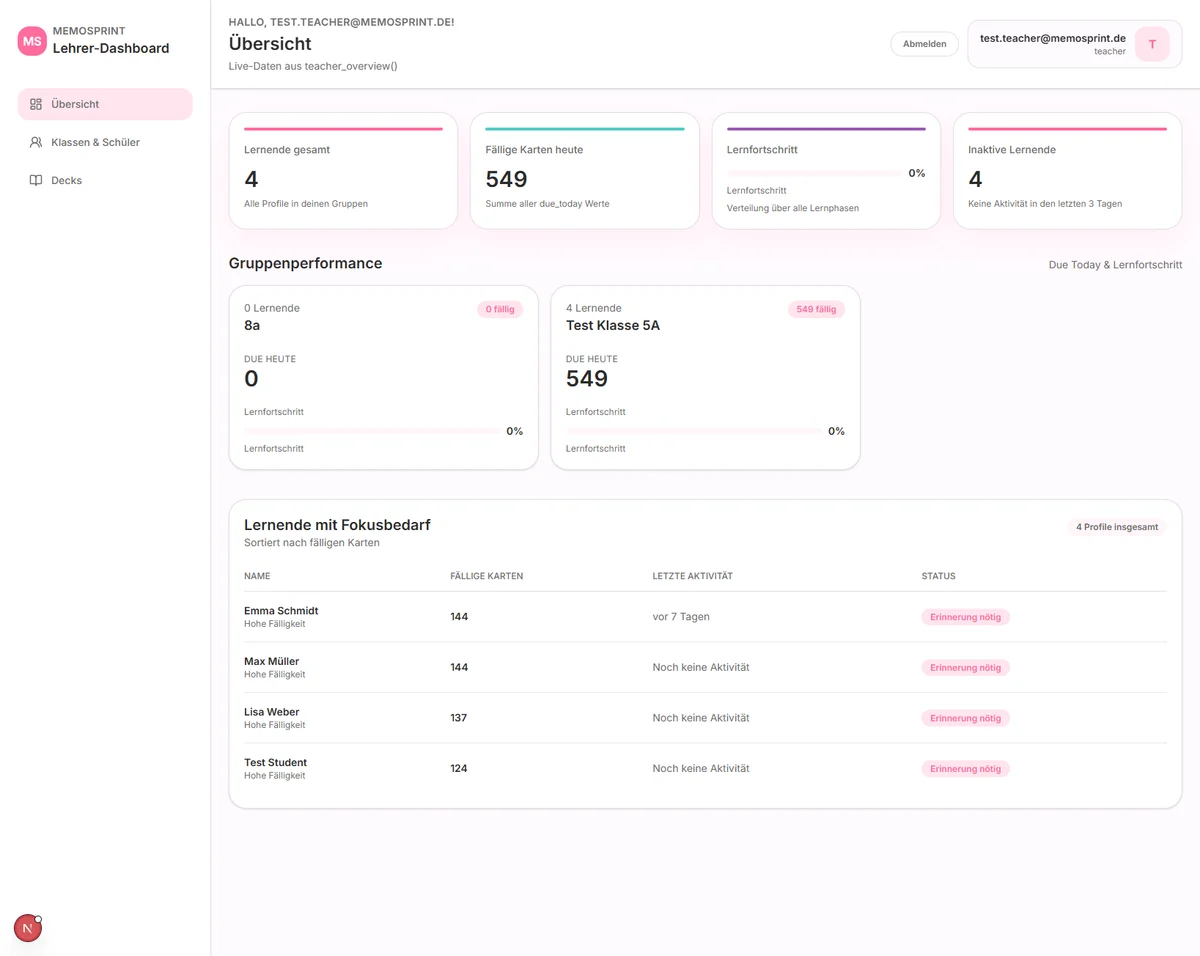This screenshot has width=1200, height=956.
Task: Click Erinnerung nötig badge for Test Student
Action: (x=965, y=768)
